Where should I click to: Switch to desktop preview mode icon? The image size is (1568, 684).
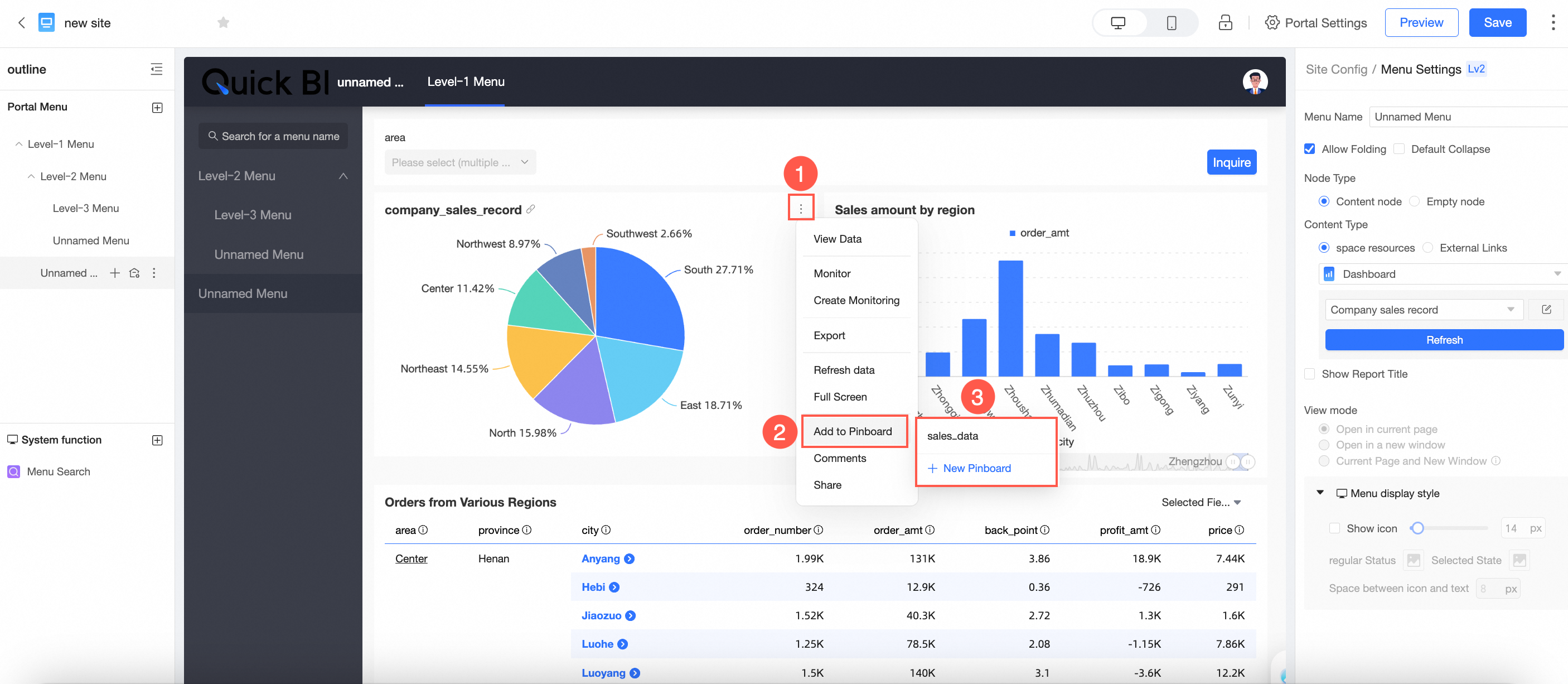click(1117, 23)
